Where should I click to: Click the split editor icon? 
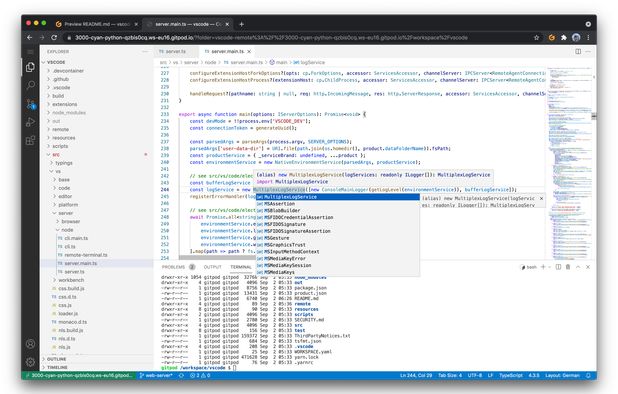pyautogui.click(x=578, y=52)
